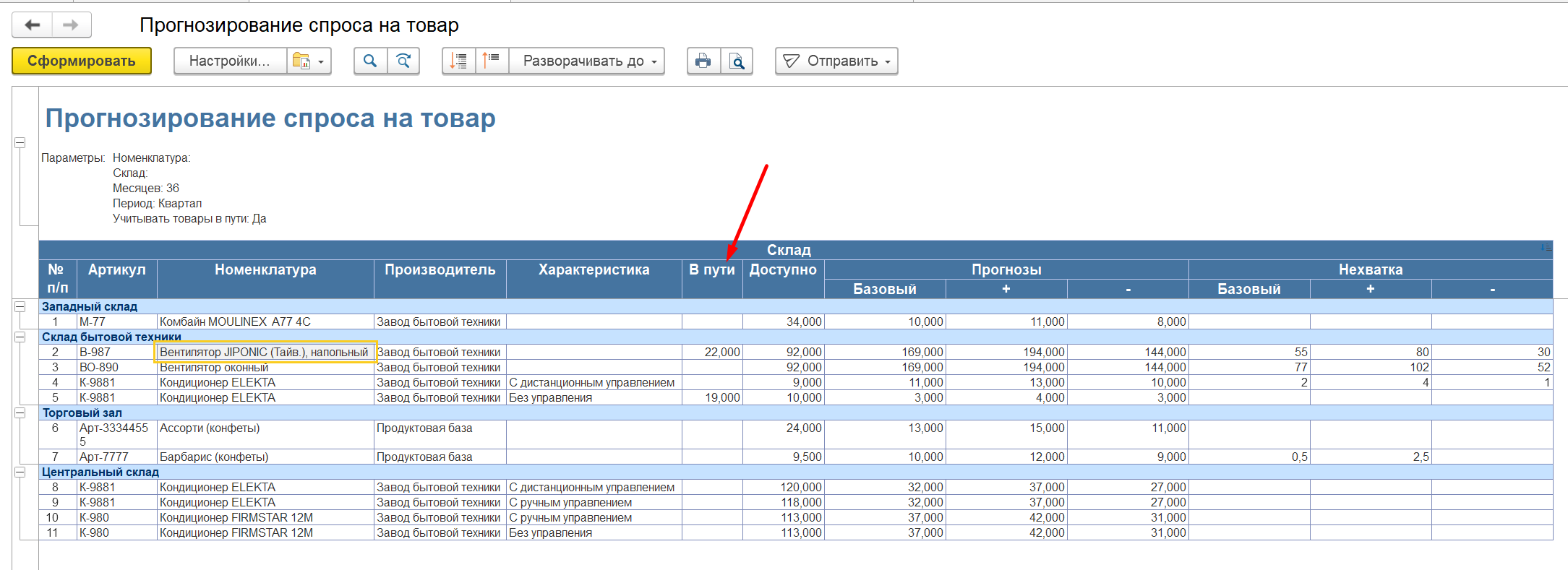This screenshot has height=570, width=1568.
Task: Click shortage value 102
Action: 1371,367
